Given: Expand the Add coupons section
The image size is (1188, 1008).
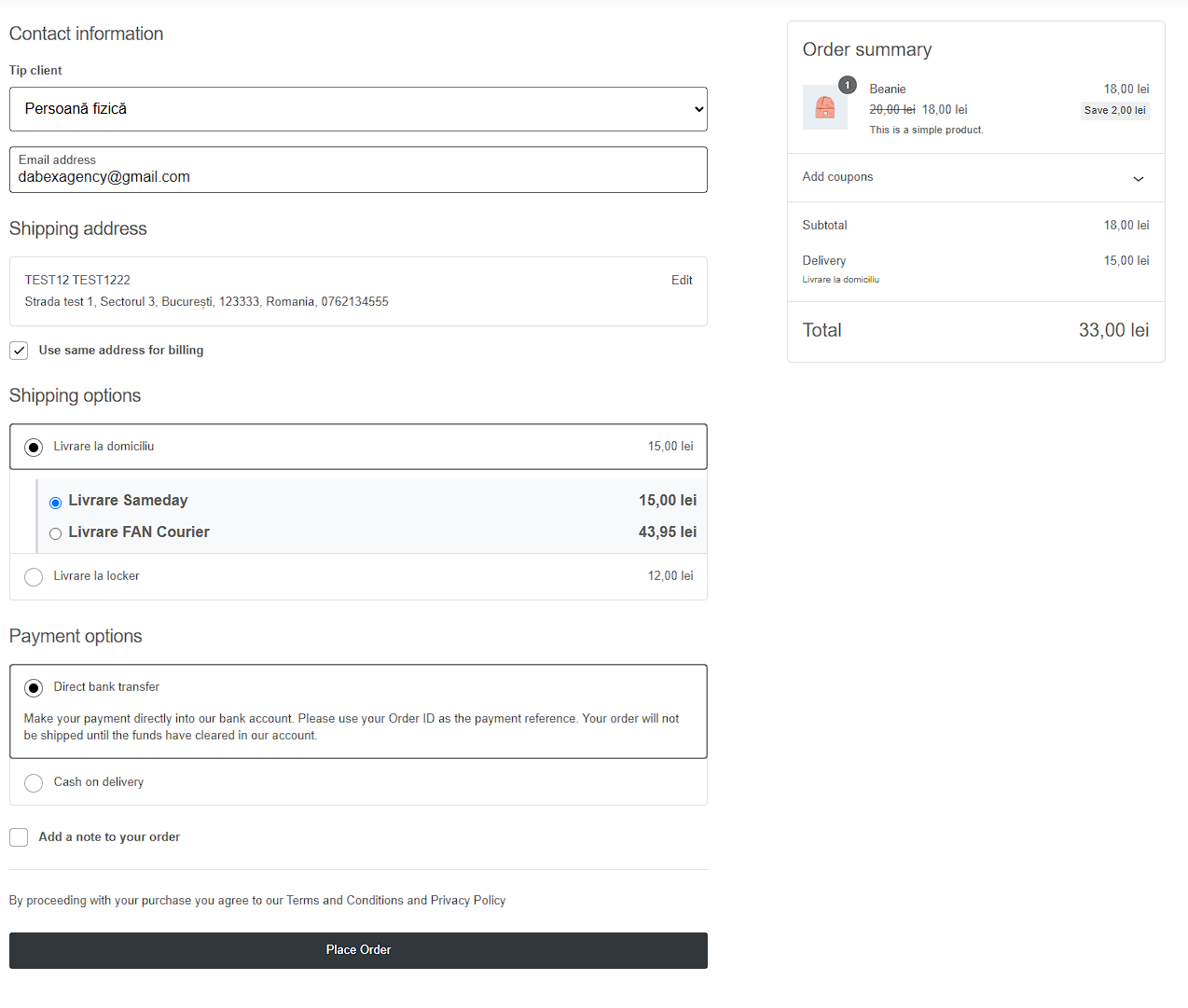Looking at the screenshot, I should (975, 177).
